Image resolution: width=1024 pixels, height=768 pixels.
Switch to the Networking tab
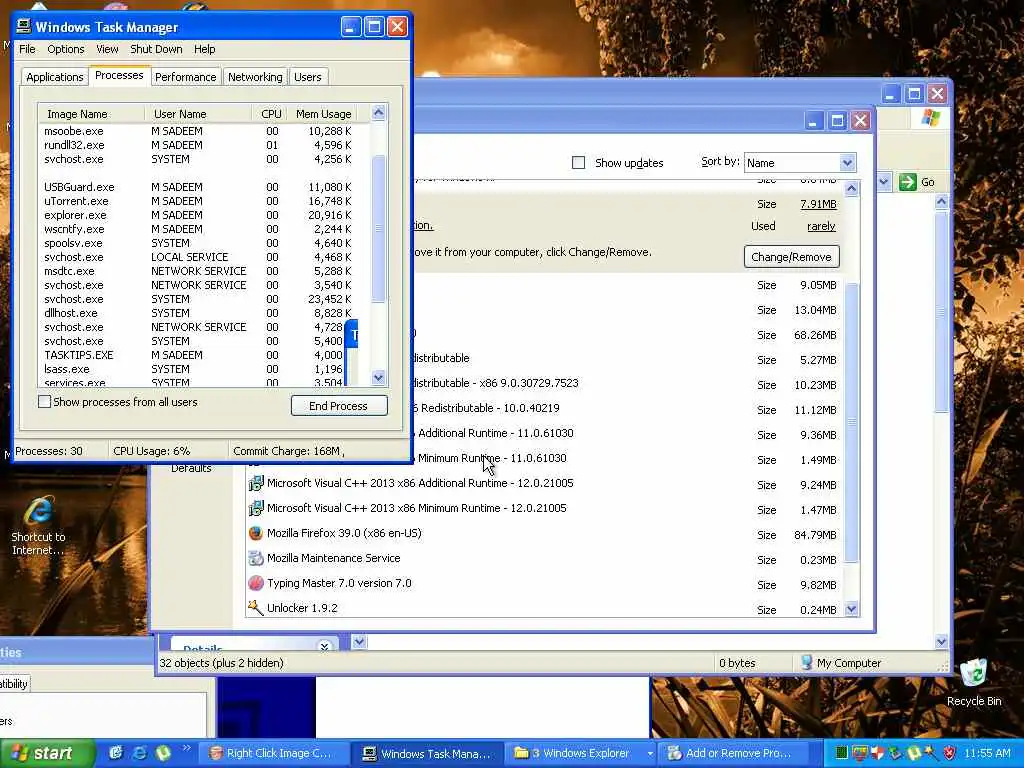click(255, 77)
